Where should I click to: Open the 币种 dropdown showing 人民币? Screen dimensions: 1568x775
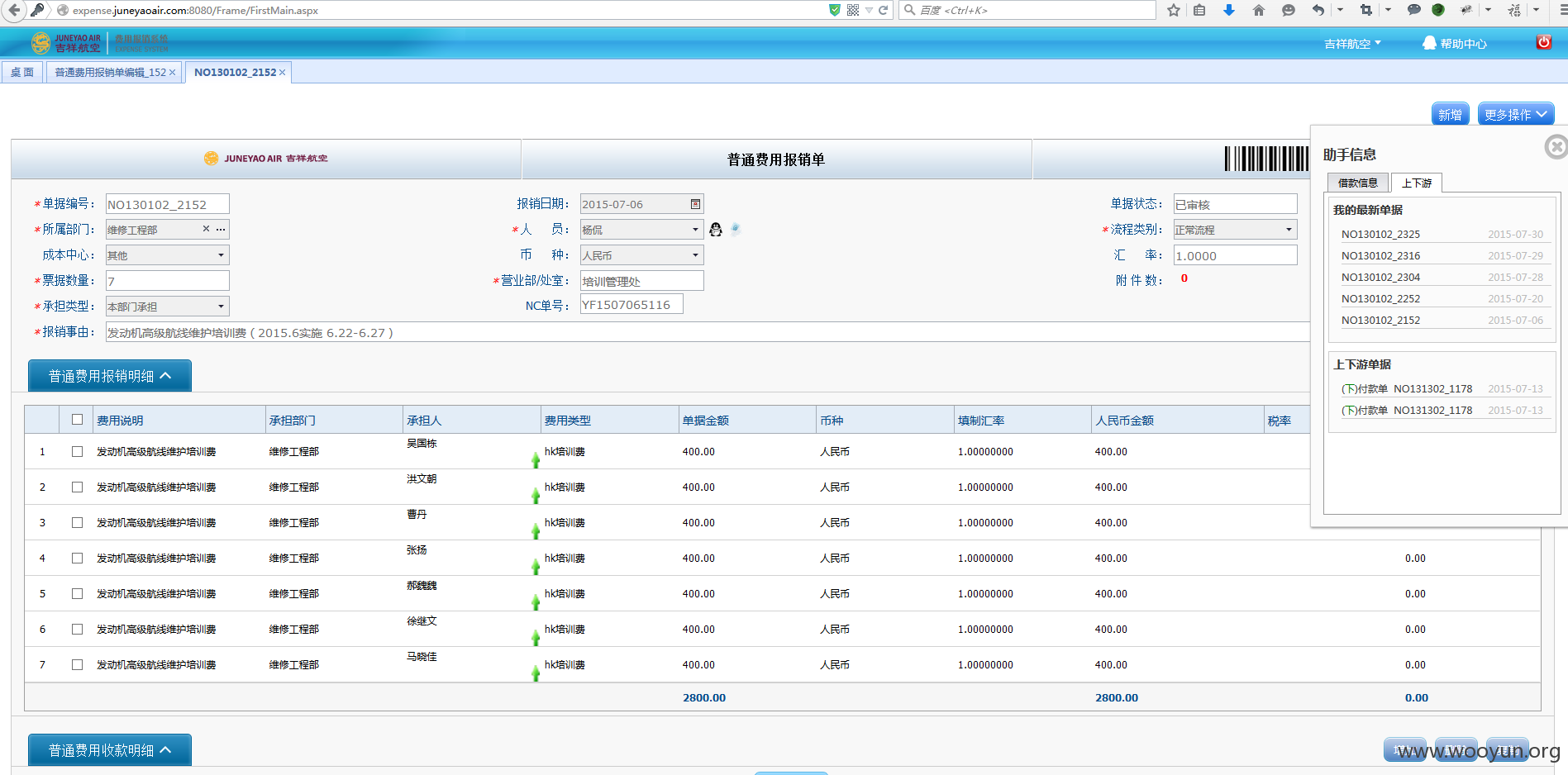(642, 255)
